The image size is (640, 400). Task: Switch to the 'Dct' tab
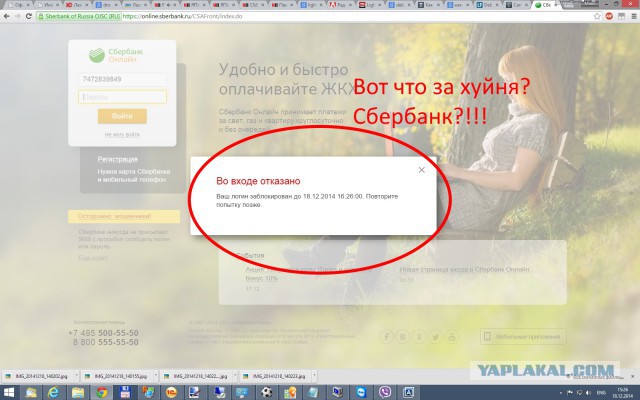coord(487,5)
